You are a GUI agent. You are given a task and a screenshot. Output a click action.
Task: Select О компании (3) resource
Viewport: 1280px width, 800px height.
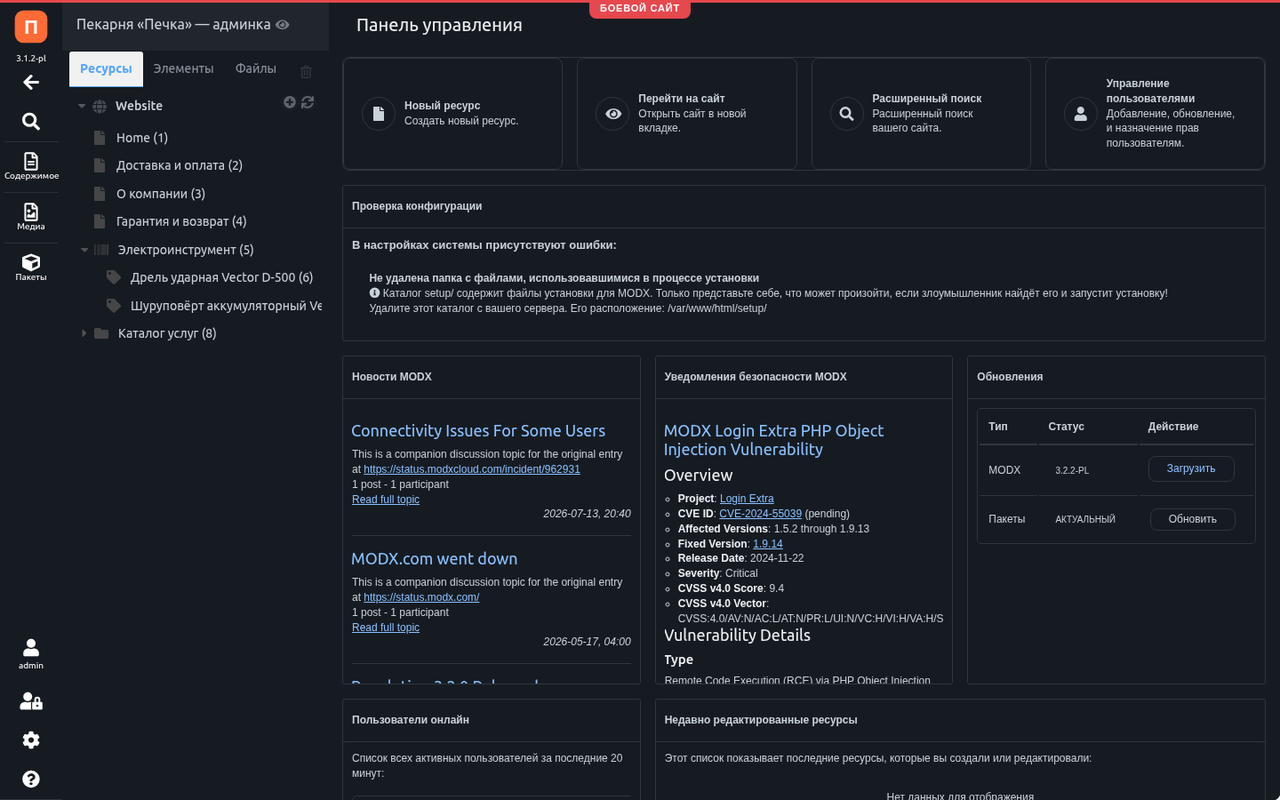[x=160, y=193]
